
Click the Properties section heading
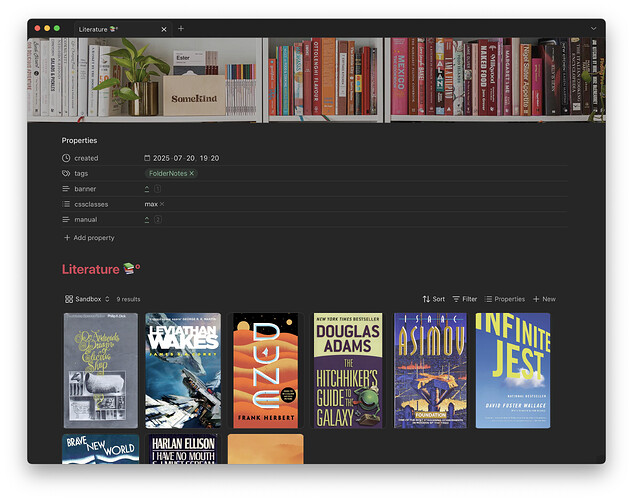(x=80, y=140)
